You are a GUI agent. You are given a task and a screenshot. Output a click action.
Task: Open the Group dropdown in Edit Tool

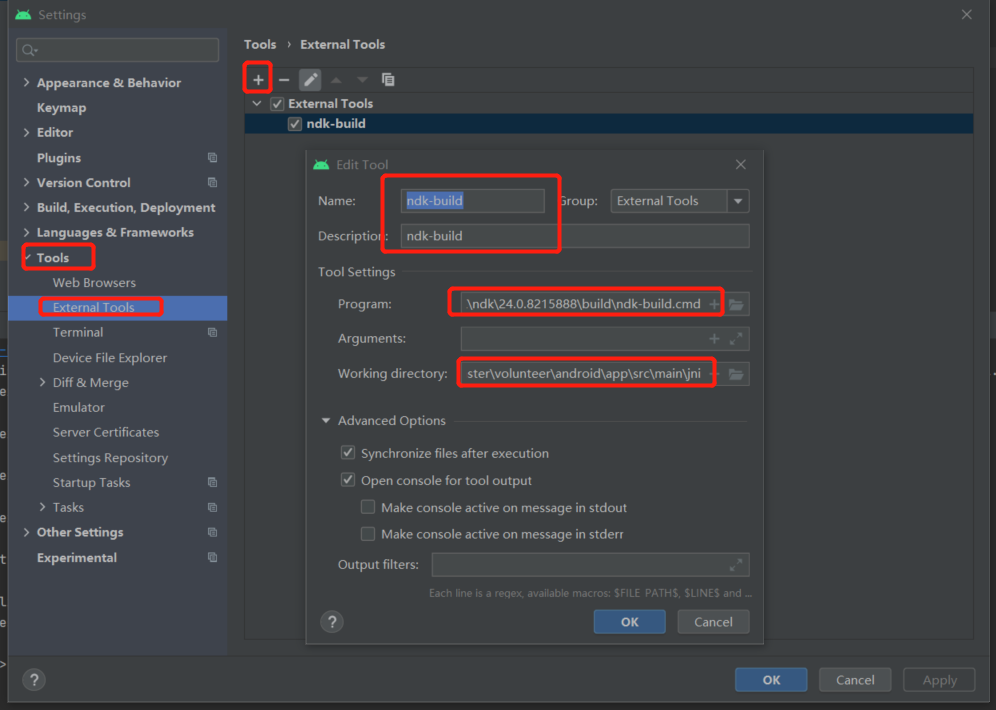(737, 200)
